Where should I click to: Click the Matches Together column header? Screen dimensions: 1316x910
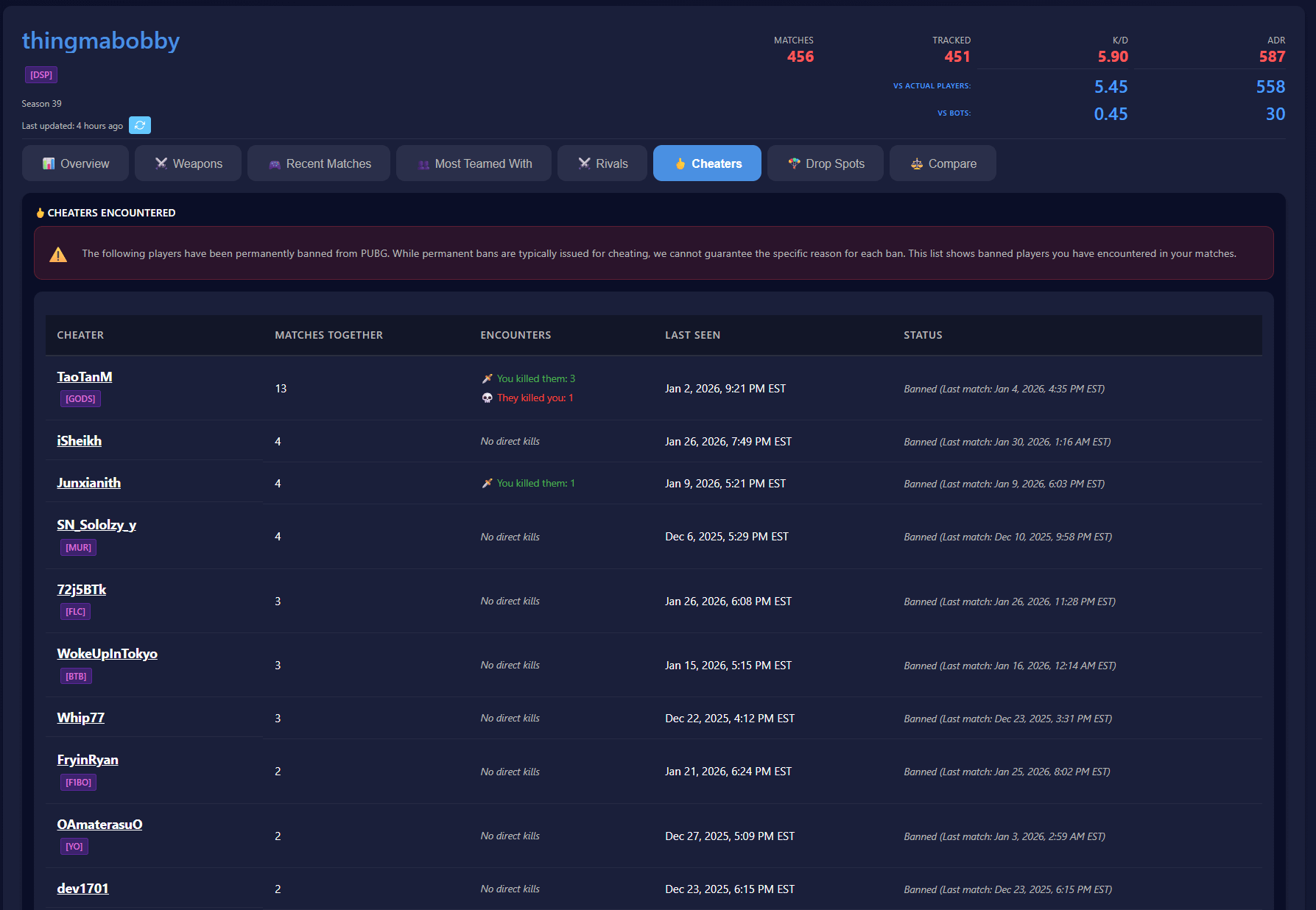328,335
